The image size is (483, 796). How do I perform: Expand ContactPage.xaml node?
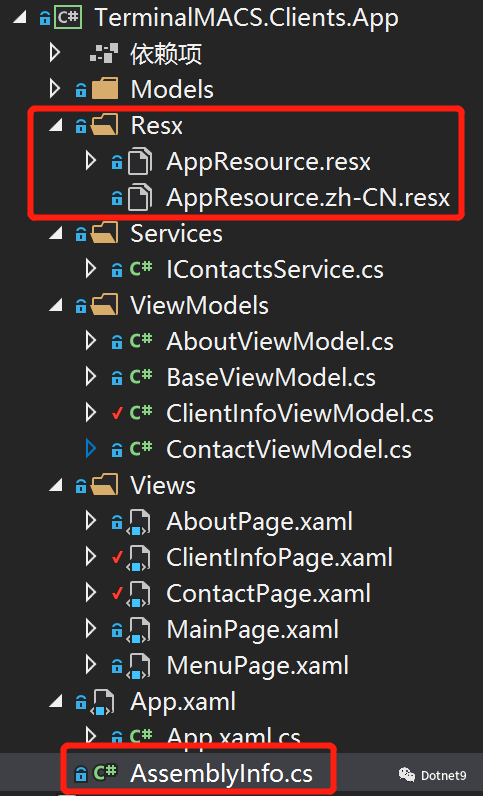coord(91,593)
